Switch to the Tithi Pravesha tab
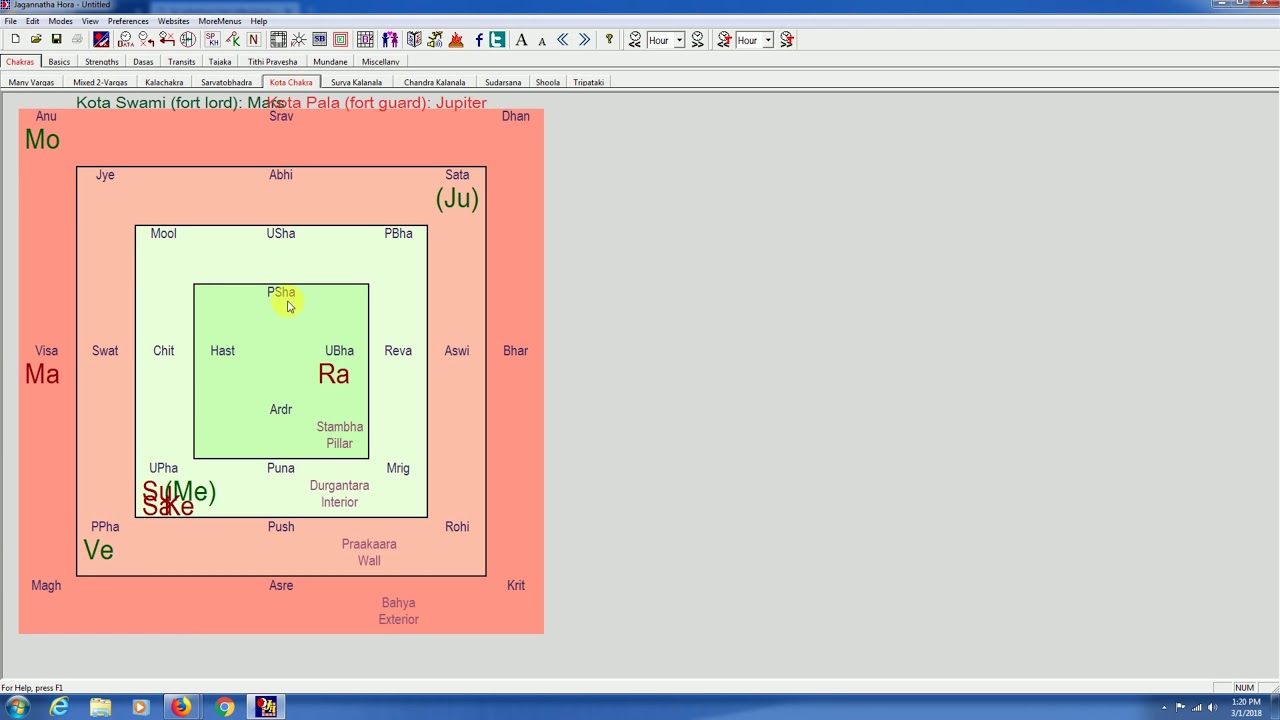Screen dimensions: 1280x720 coord(273,62)
